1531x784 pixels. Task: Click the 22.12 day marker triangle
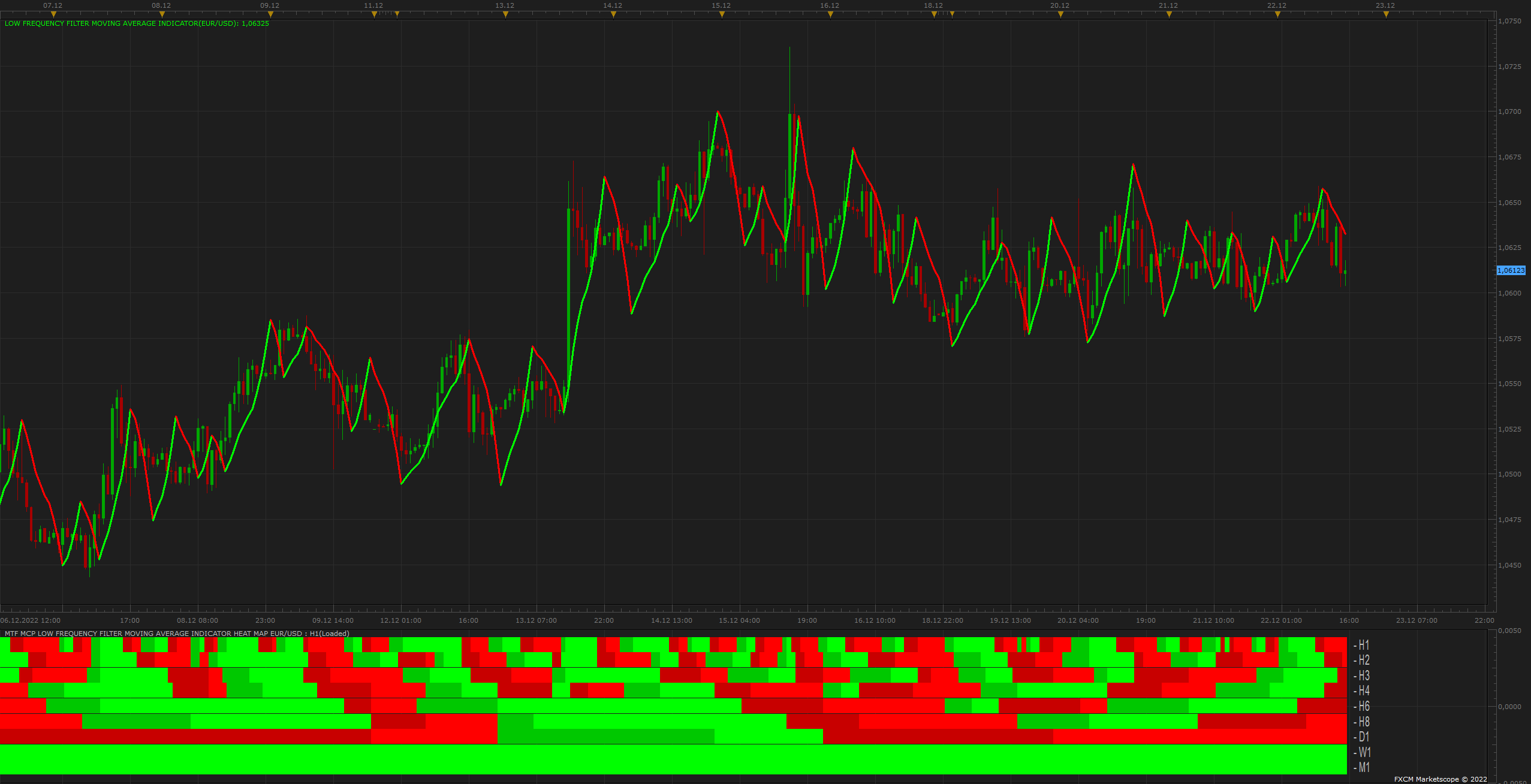coord(1277,14)
